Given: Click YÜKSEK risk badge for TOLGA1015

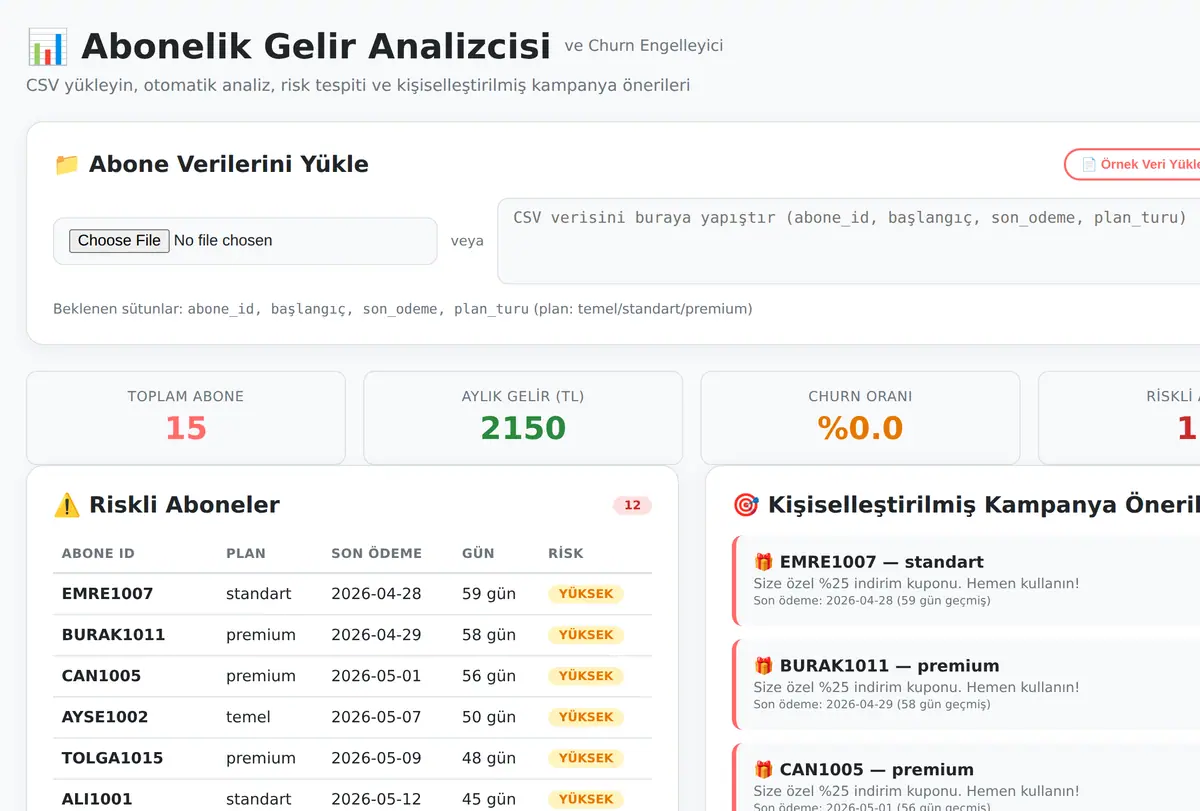Looking at the screenshot, I should click(x=586, y=758).
